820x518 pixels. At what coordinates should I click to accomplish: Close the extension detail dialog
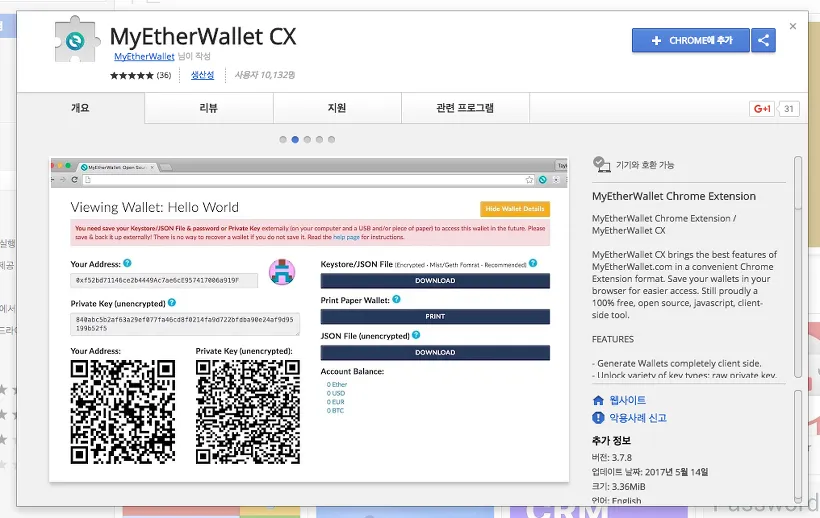click(x=793, y=26)
